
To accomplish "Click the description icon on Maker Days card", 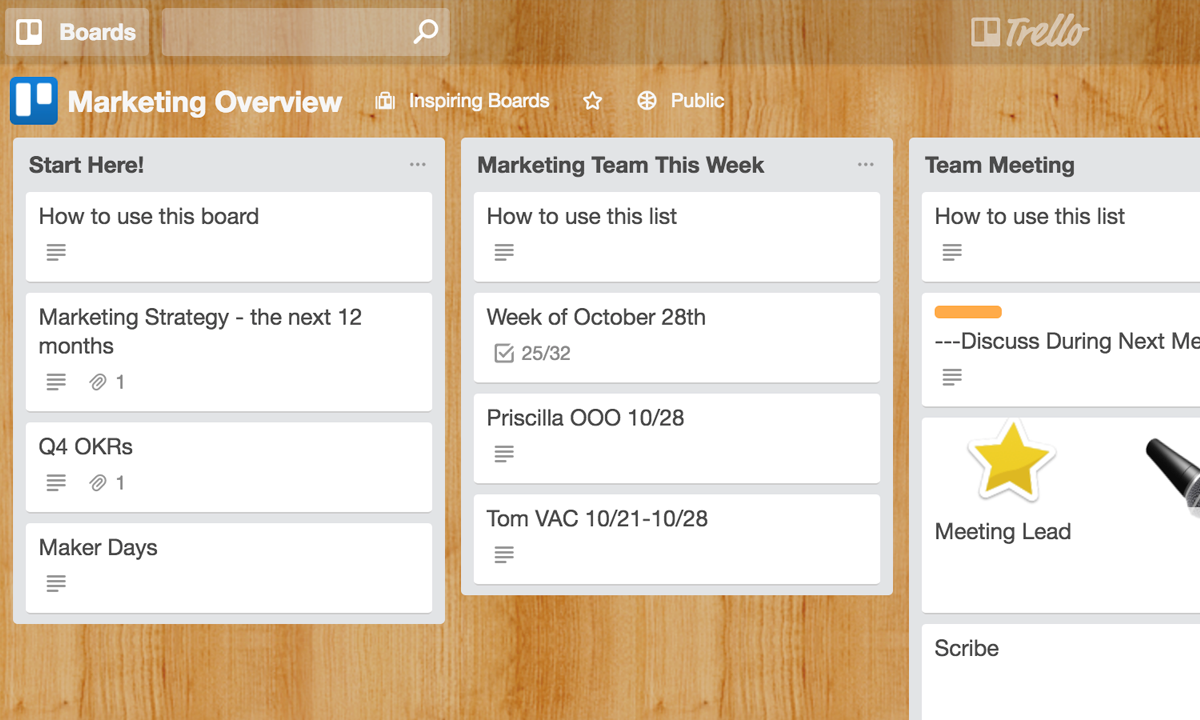I will [57, 583].
